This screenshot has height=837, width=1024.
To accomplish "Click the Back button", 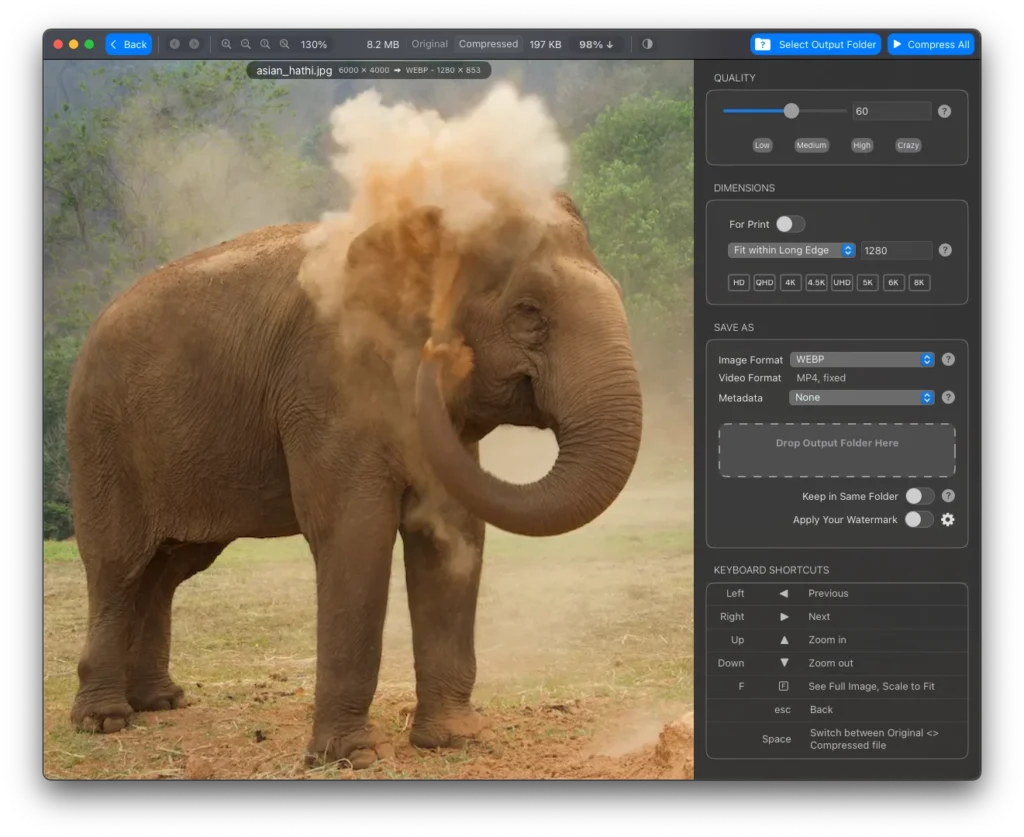I will point(129,44).
